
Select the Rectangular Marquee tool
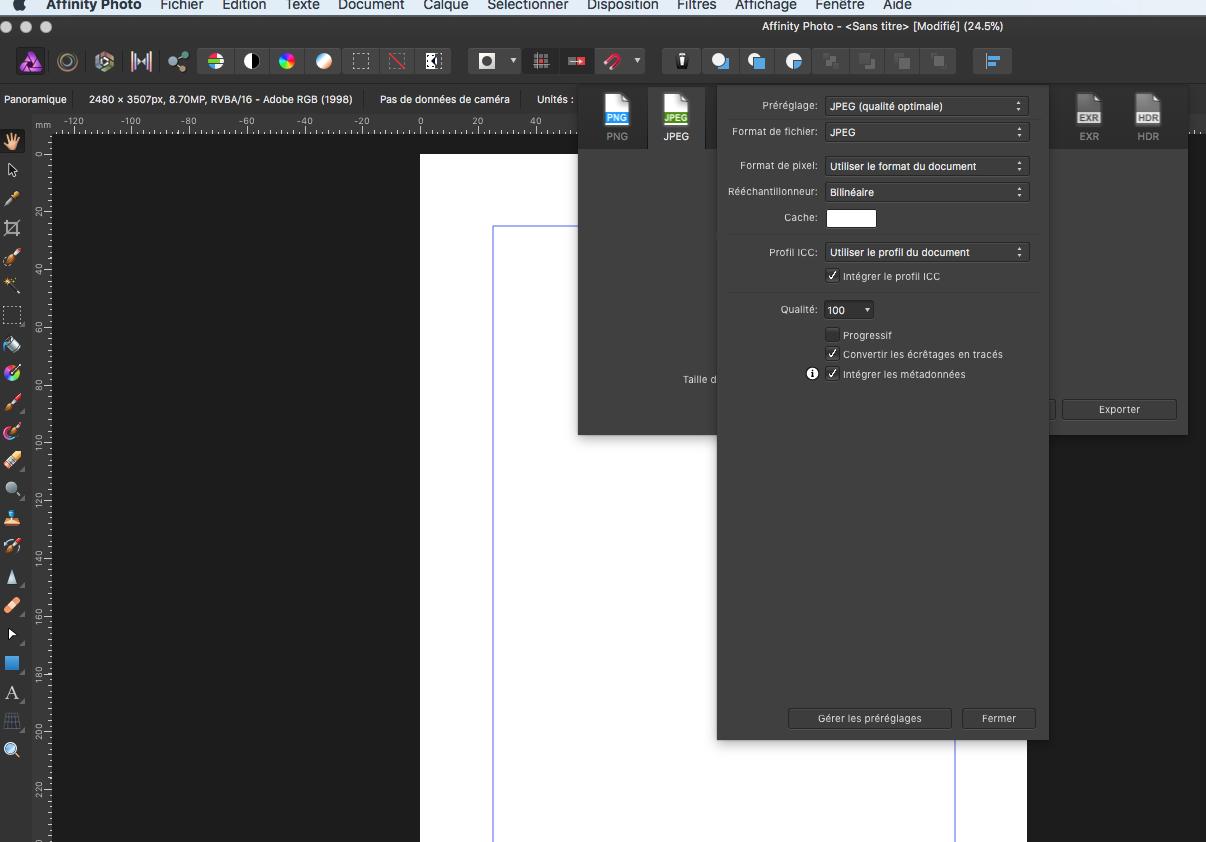(x=12, y=315)
